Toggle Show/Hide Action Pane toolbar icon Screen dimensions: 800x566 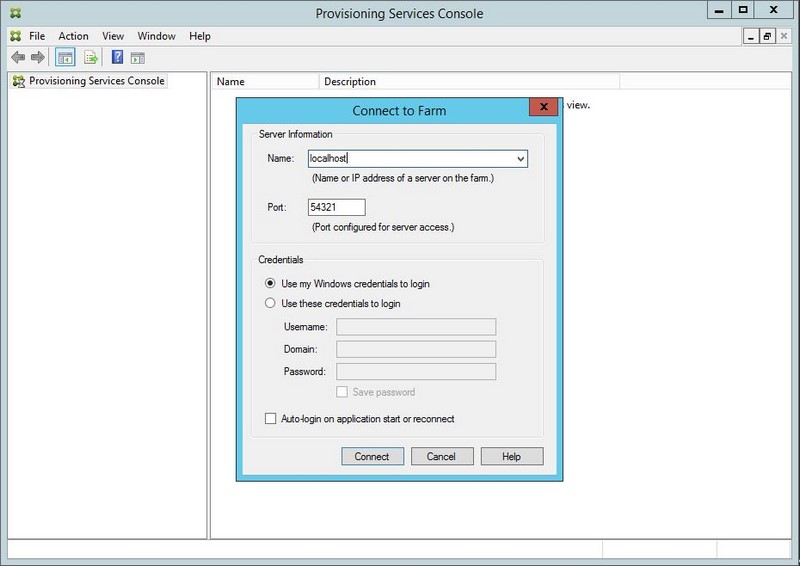click(x=138, y=58)
